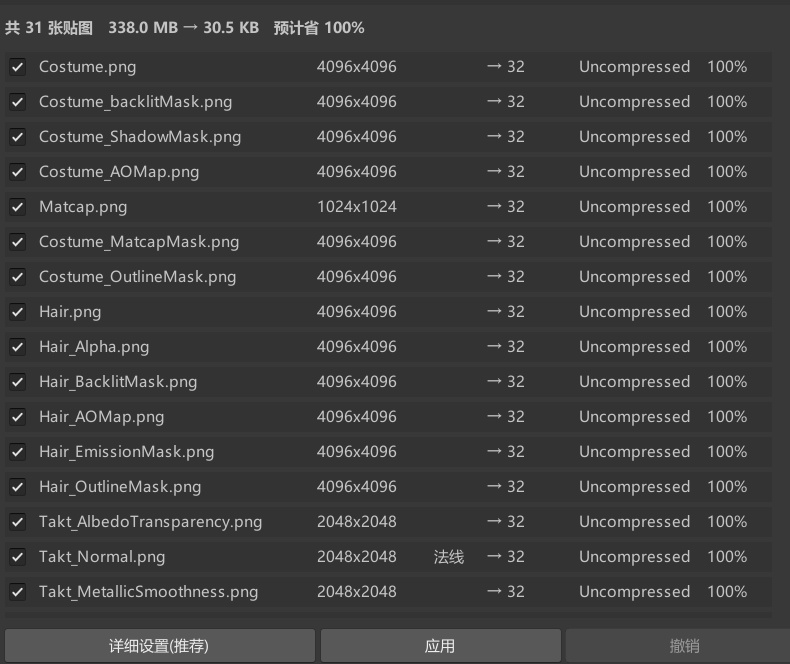Viewport: 790px width, 664px height.
Task: Uncheck the Hair.png checkbox
Action: tap(18, 312)
